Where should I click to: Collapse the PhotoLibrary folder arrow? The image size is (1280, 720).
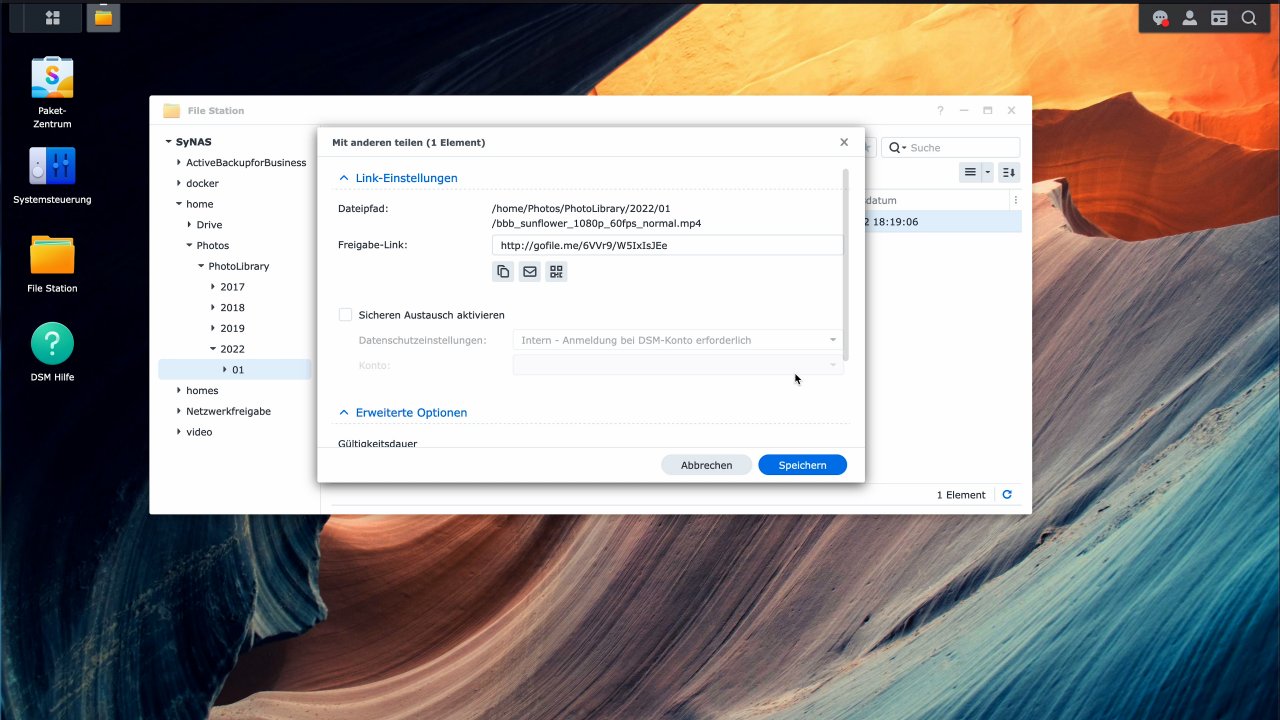click(x=201, y=266)
